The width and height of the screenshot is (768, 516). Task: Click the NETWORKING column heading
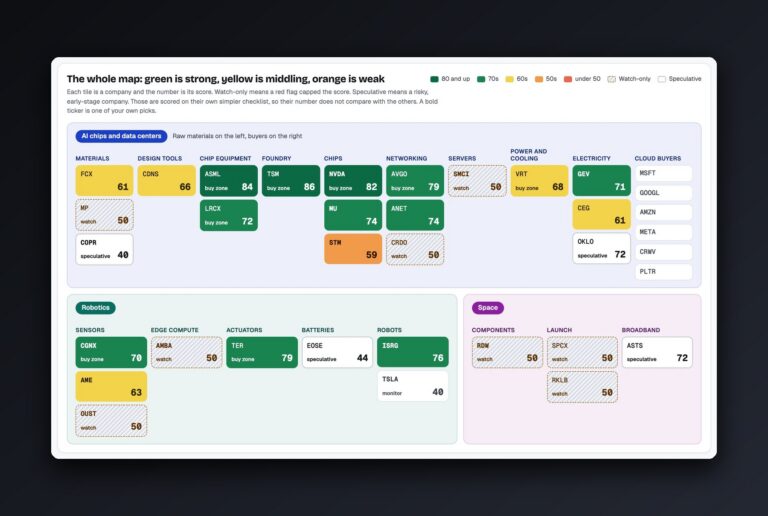(x=407, y=159)
